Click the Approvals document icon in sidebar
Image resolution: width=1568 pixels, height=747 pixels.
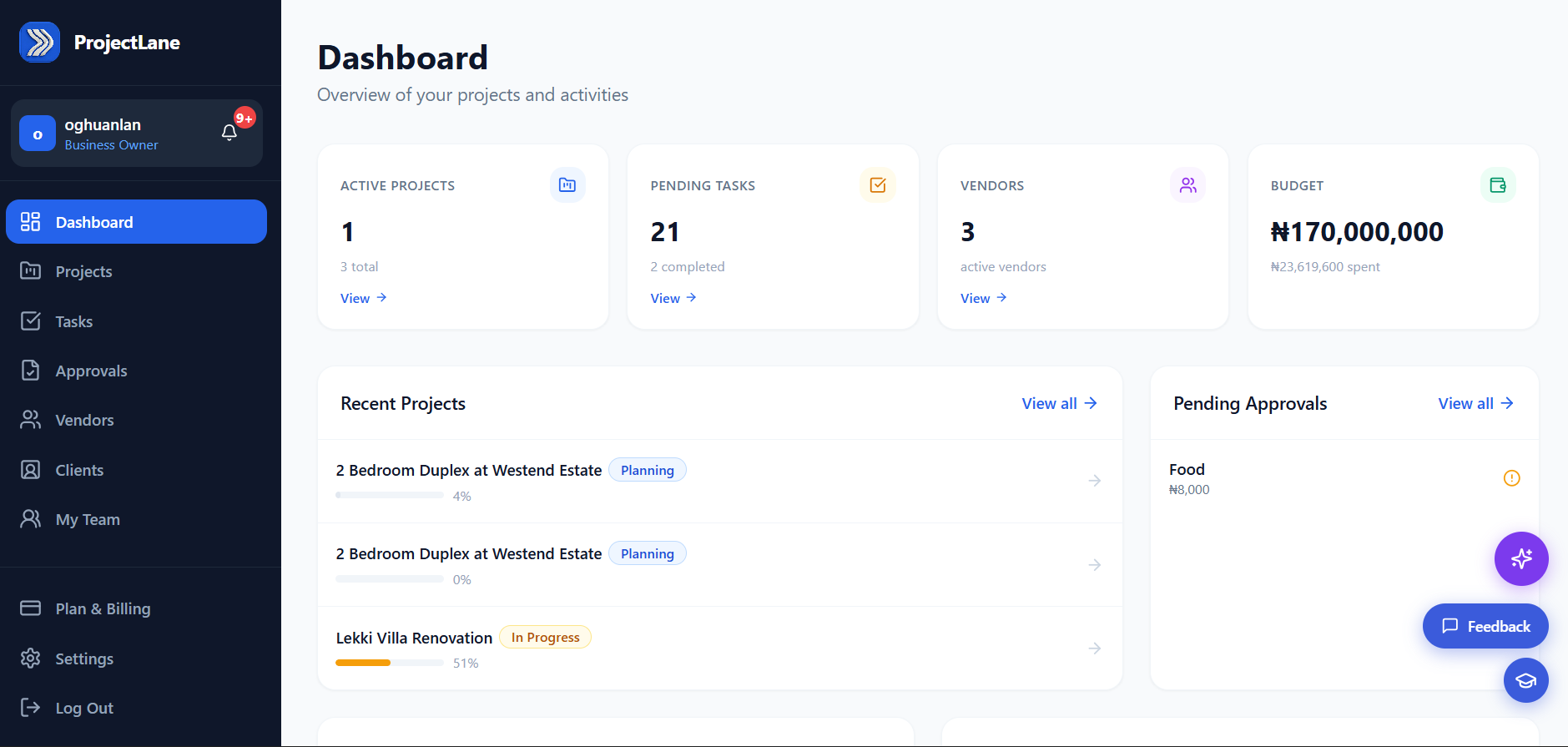click(x=31, y=370)
